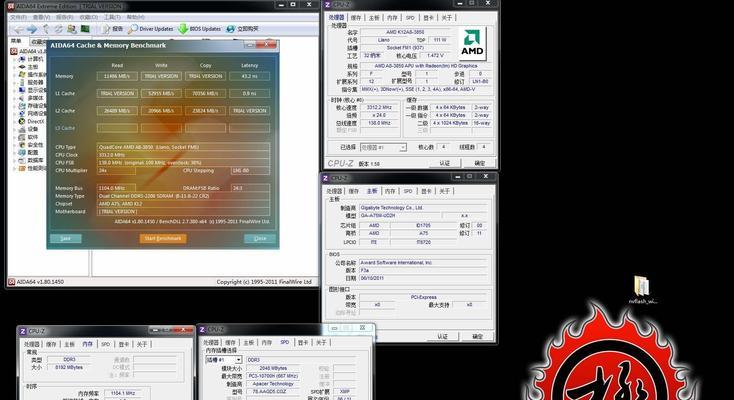Open 处理器 #1 dropdown in top CPU-Z window
Viewport: 734px width, 400px height.
(x=383, y=147)
